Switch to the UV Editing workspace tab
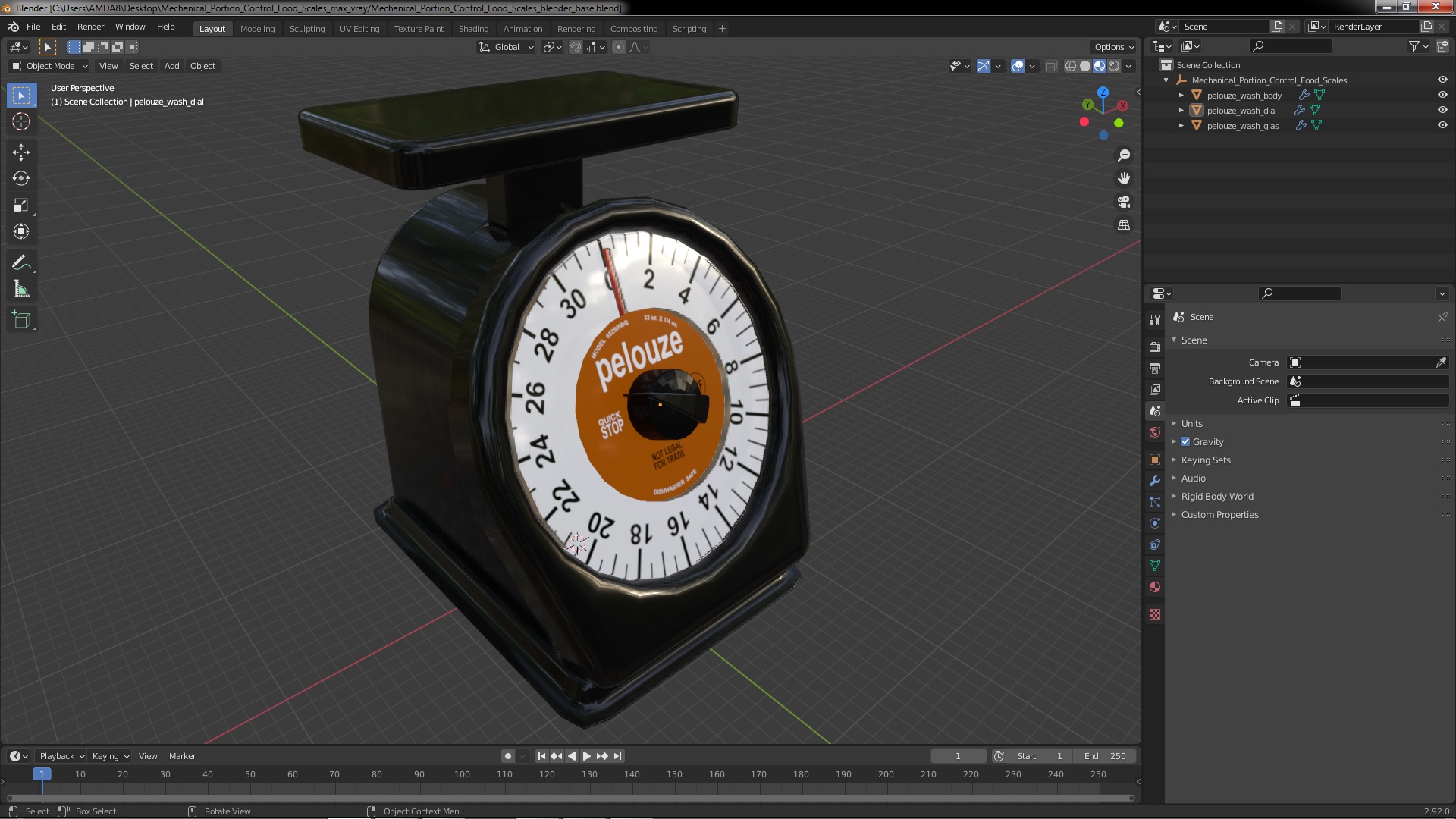Image resolution: width=1456 pixels, height=819 pixels. pyautogui.click(x=359, y=29)
